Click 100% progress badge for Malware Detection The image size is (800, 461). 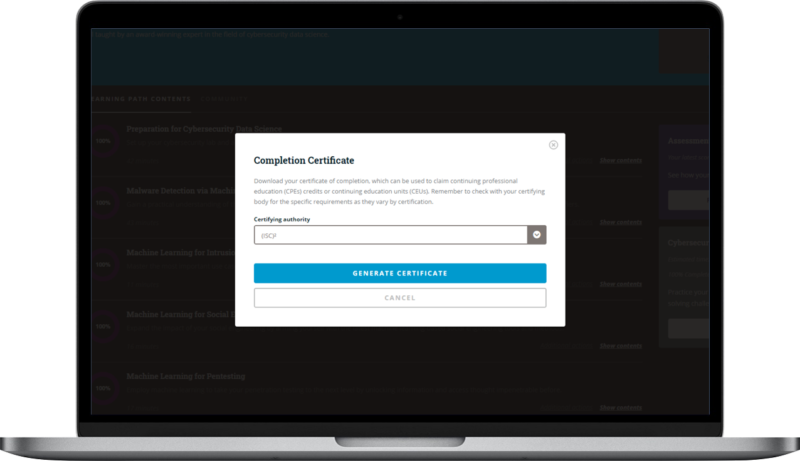pyautogui.click(x=103, y=203)
